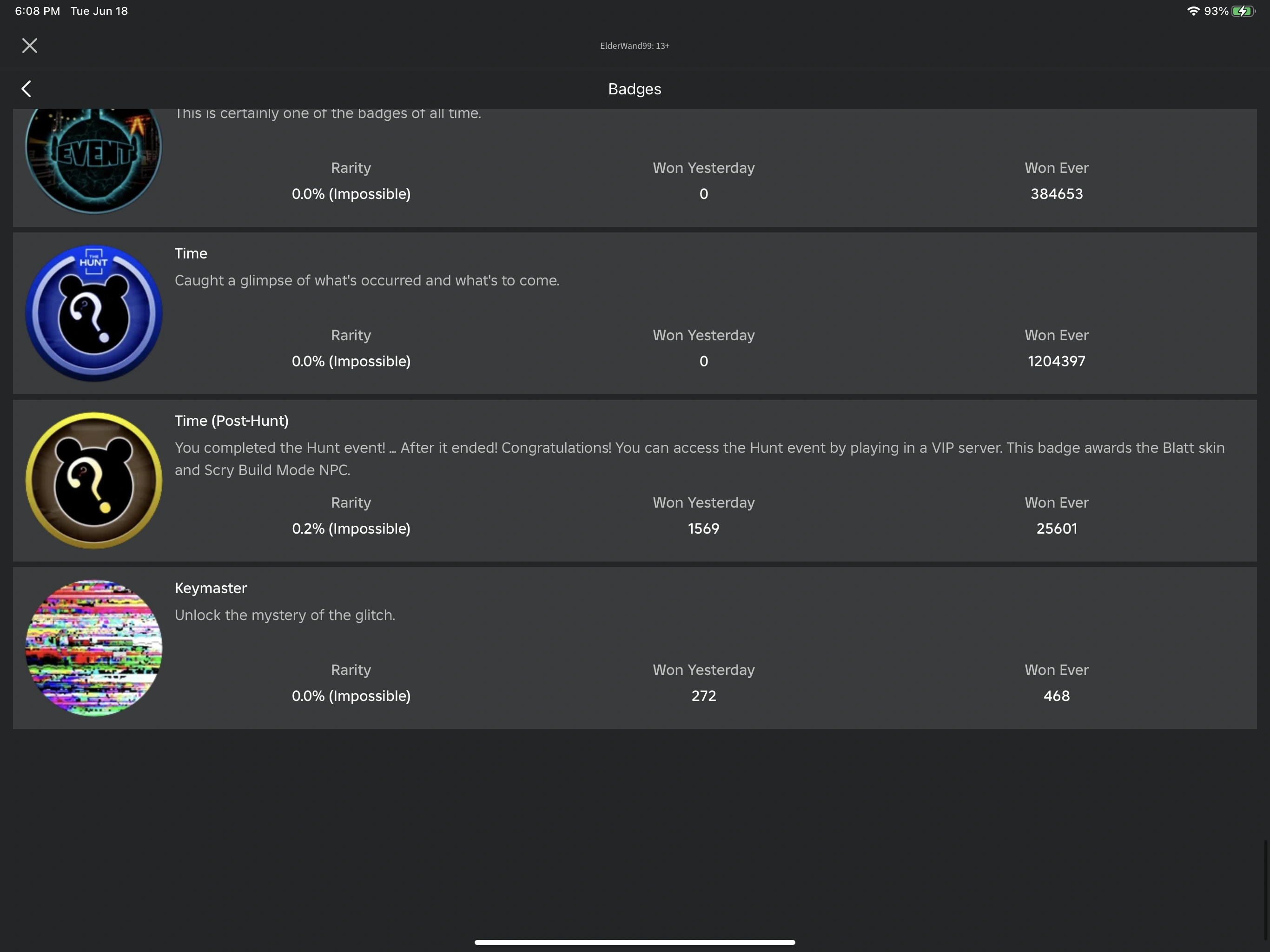Open the Keymaster badge title
This screenshot has height=952, width=1270.
tap(211, 588)
